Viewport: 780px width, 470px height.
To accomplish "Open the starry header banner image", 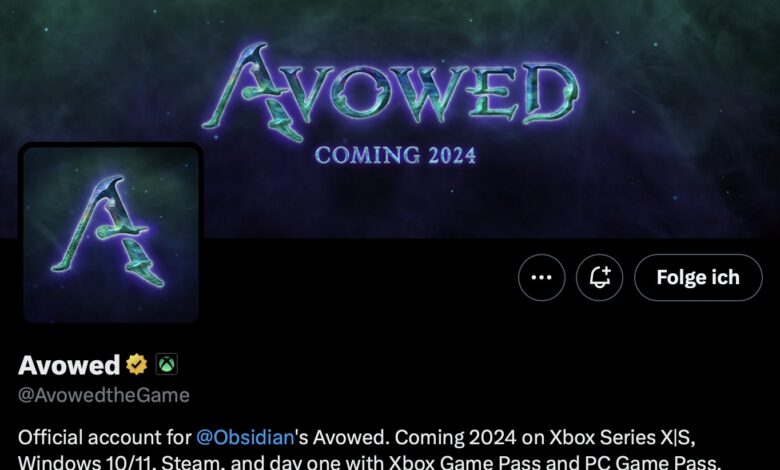I will pos(390,119).
